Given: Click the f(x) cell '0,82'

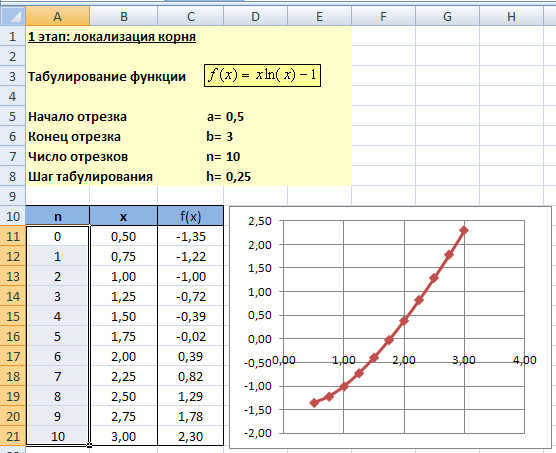Looking at the screenshot, I should point(191,376).
